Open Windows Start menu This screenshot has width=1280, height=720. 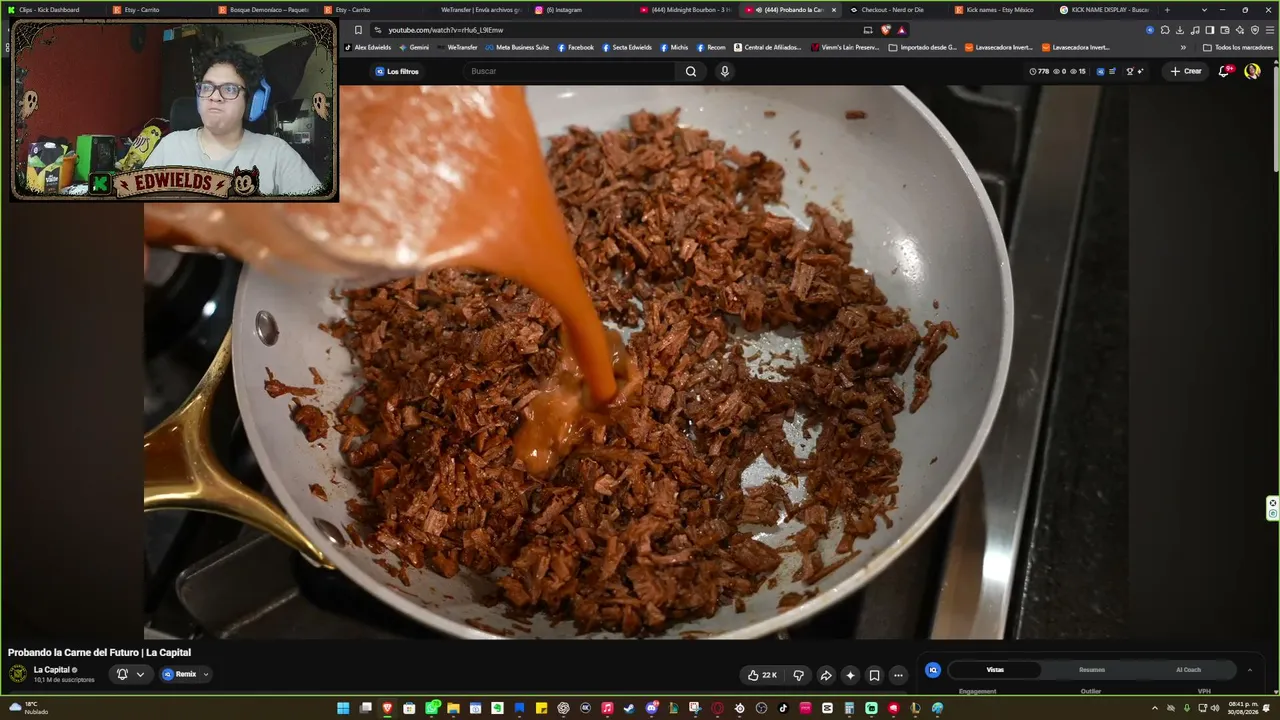[x=343, y=708]
